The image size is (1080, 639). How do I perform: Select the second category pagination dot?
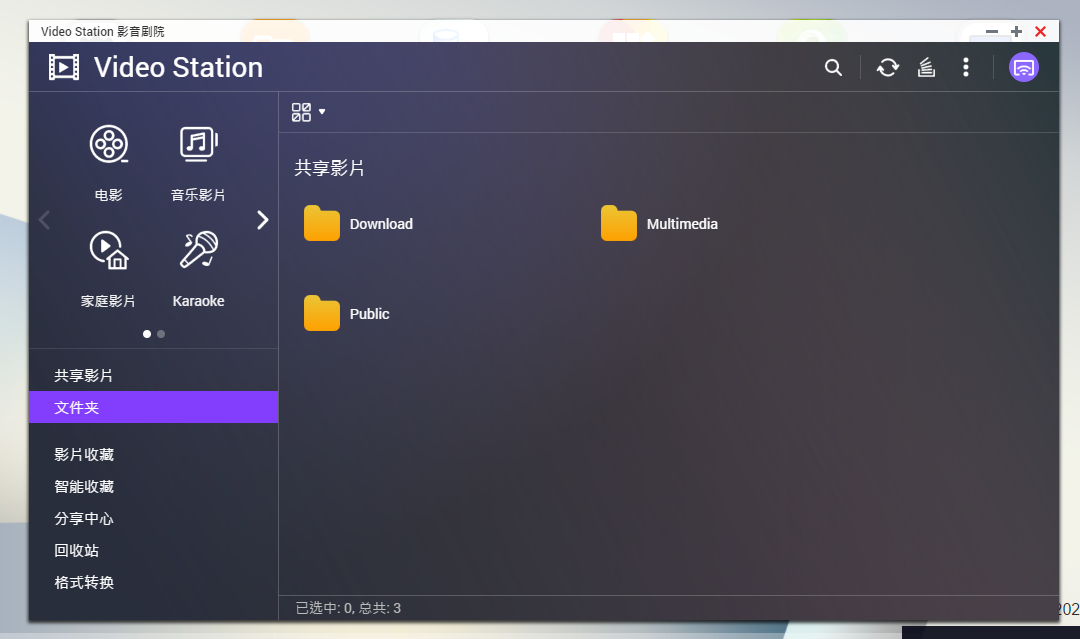point(161,334)
